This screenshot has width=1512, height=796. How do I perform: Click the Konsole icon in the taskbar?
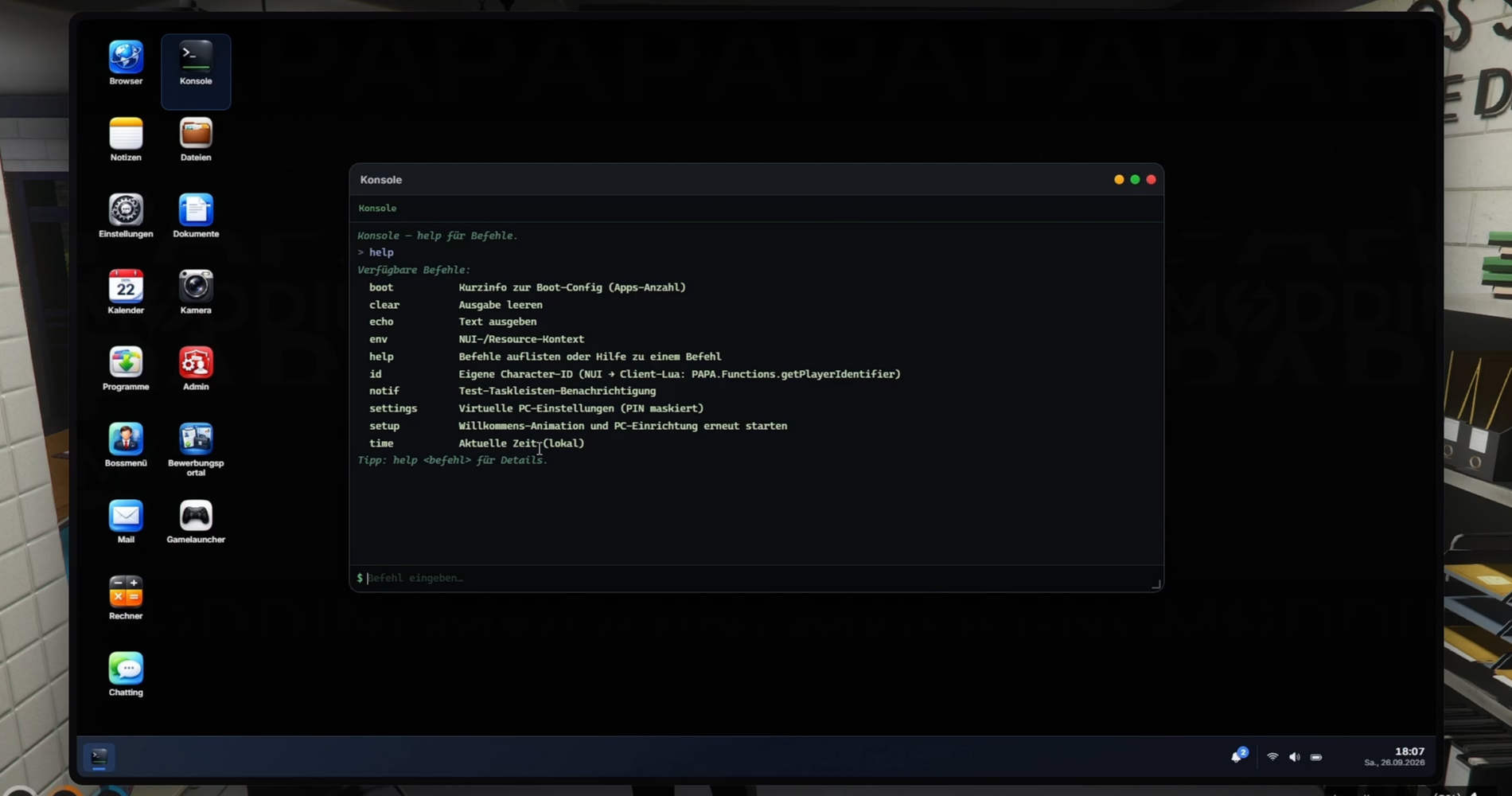click(x=99, y=756)
